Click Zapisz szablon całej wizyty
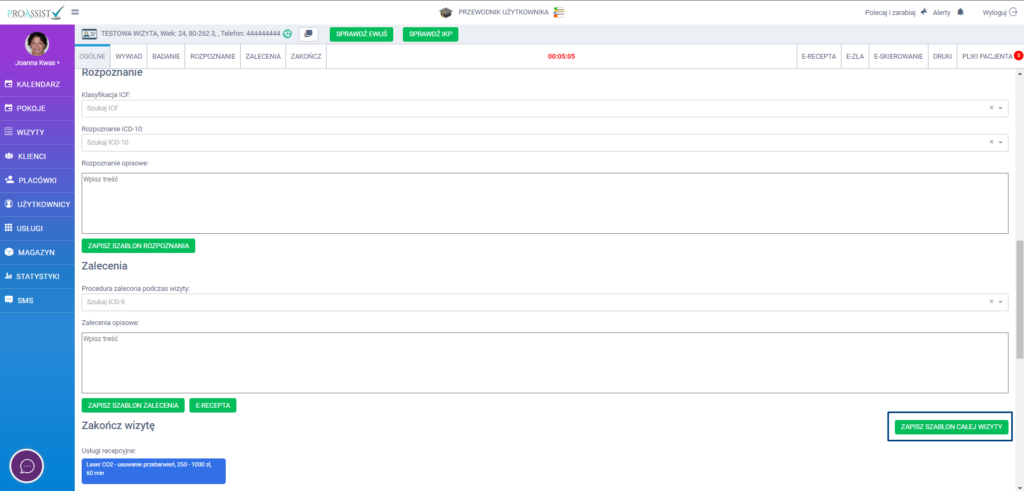1024x491 pixels. coord(951,427)
